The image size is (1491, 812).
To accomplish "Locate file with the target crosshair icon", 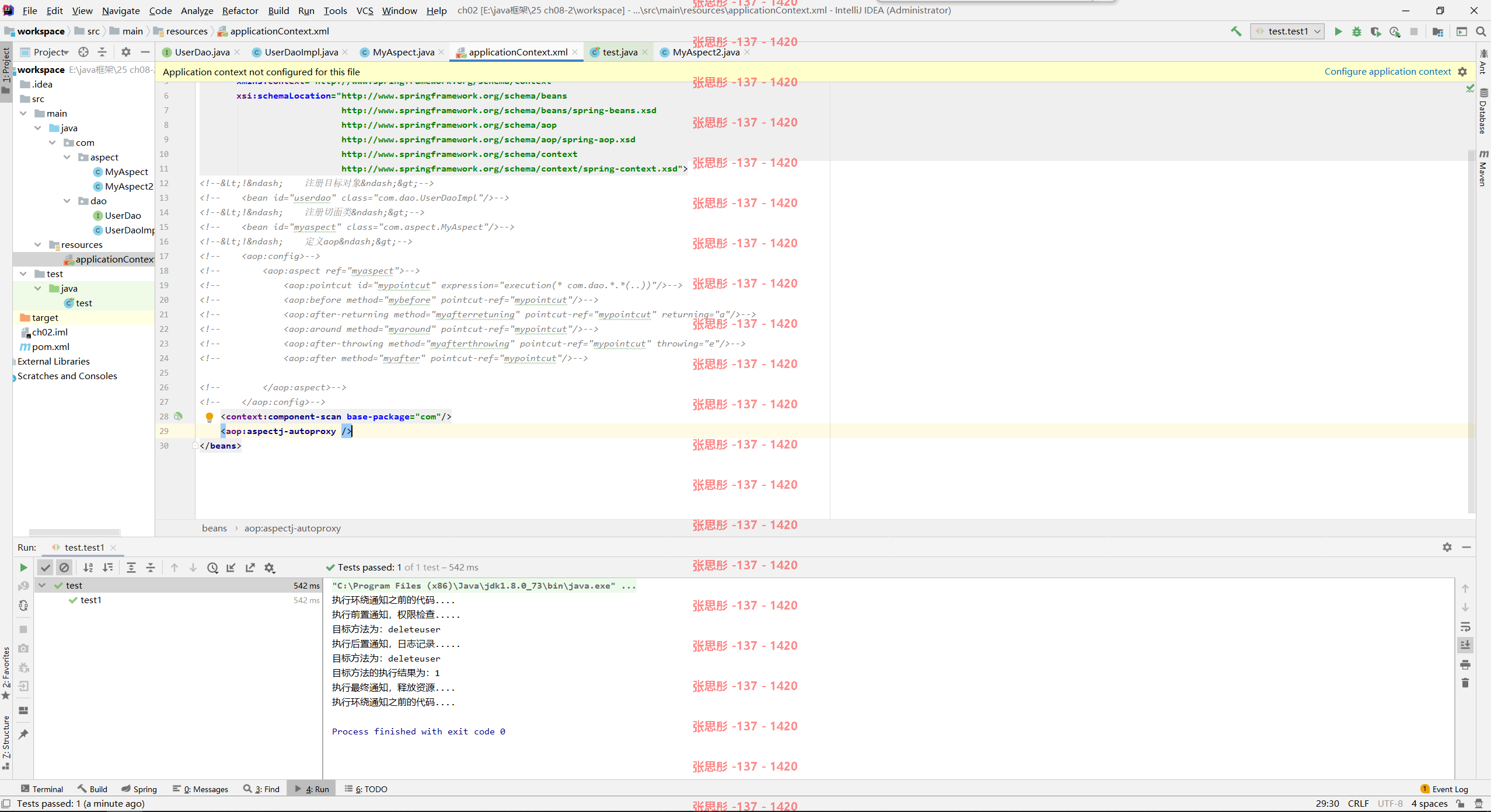I will click(83, 52).
